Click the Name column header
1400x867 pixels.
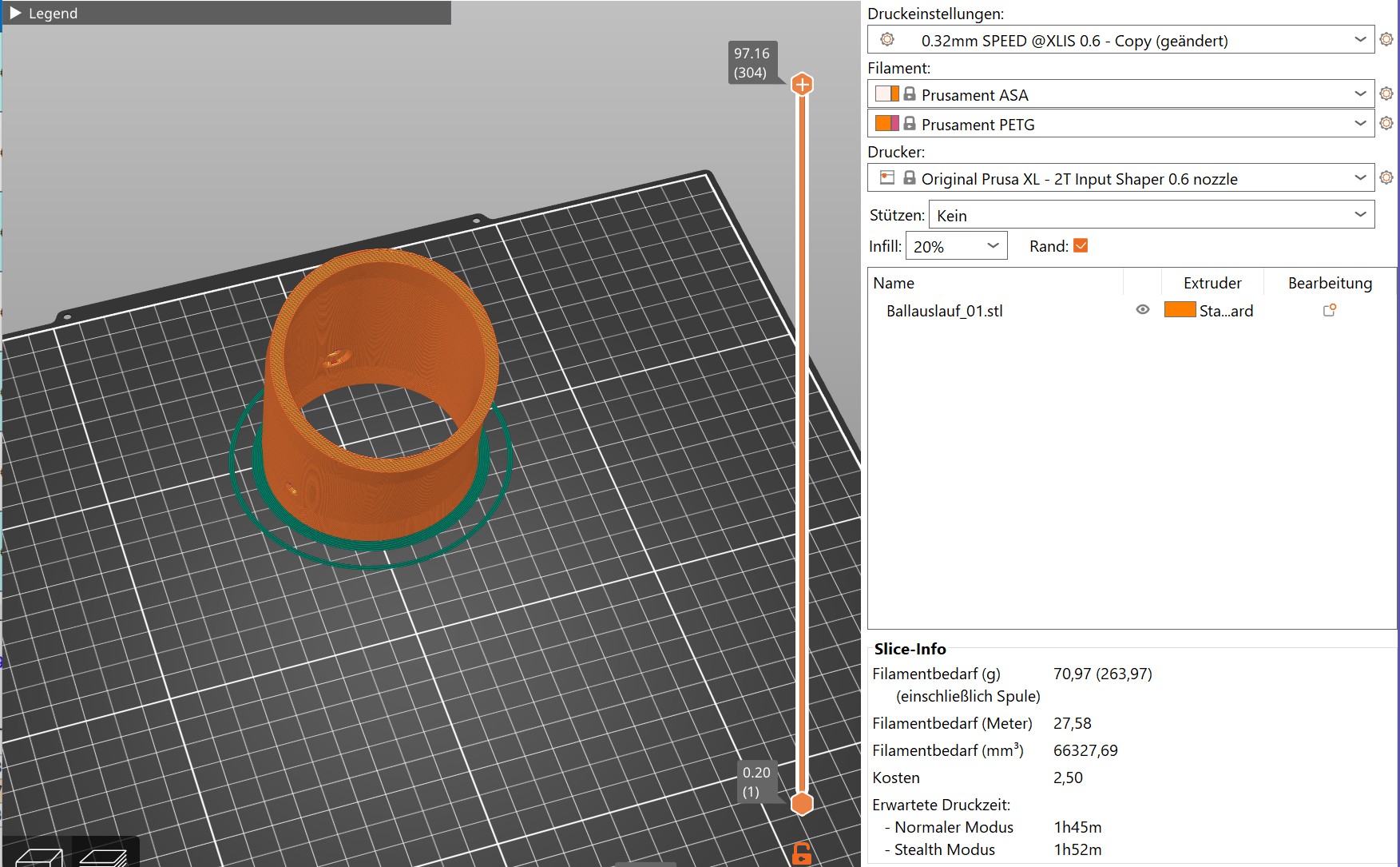[x=894, y=283]
